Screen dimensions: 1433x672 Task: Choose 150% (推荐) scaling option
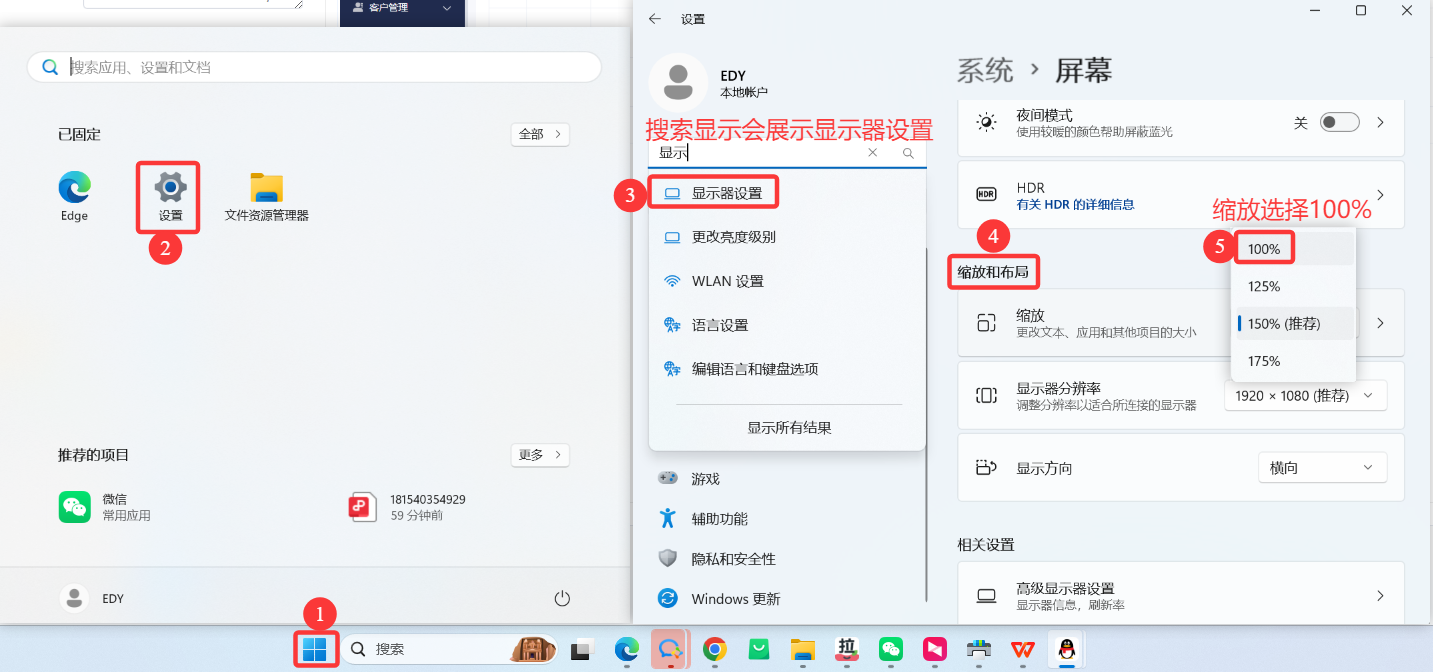(1293, 323)
